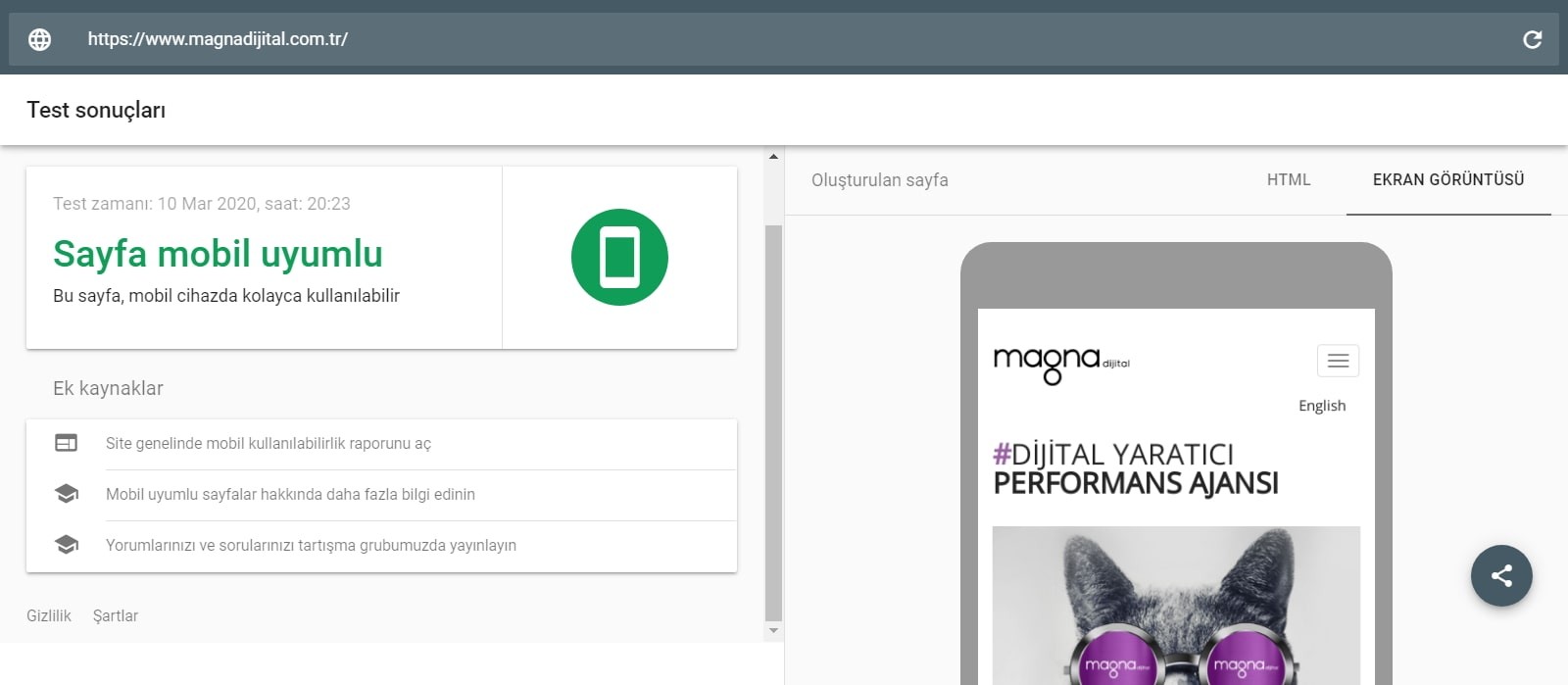Click the 'Ek kaynaklar' section heading
Viewport: 1568px width, 685px height.
coord(108,388)
